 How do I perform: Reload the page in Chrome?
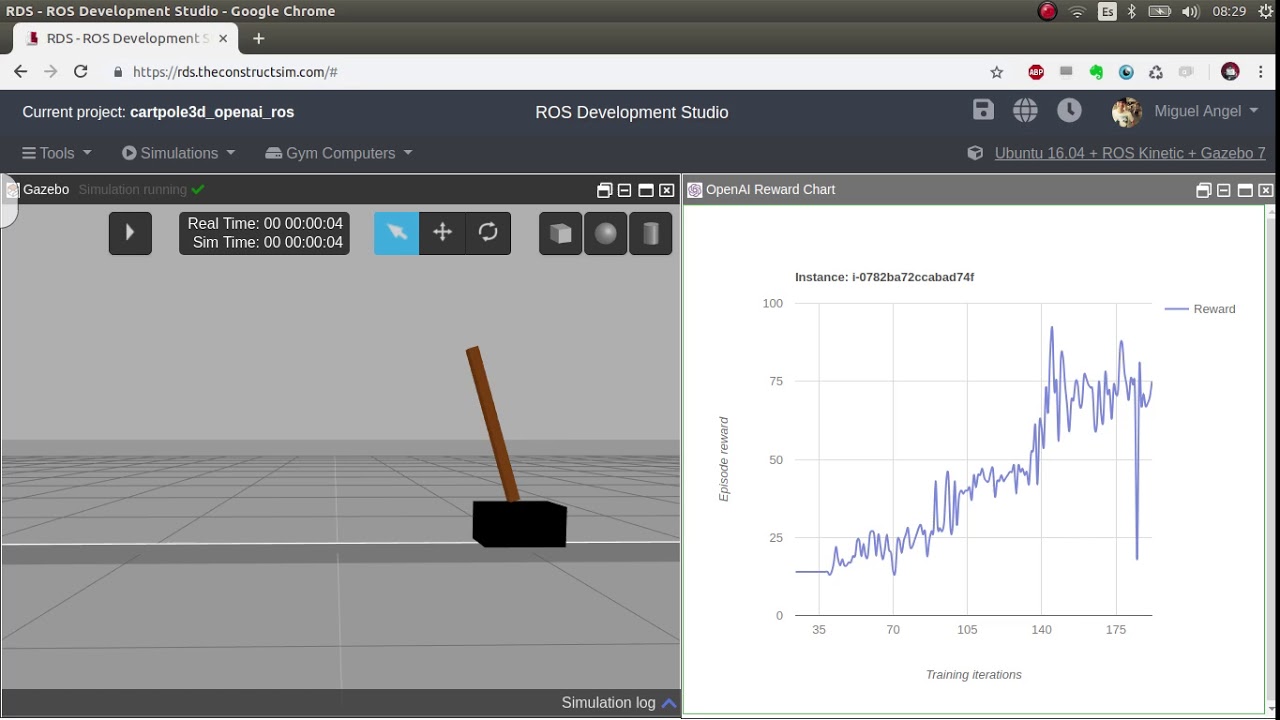point(81,72)
